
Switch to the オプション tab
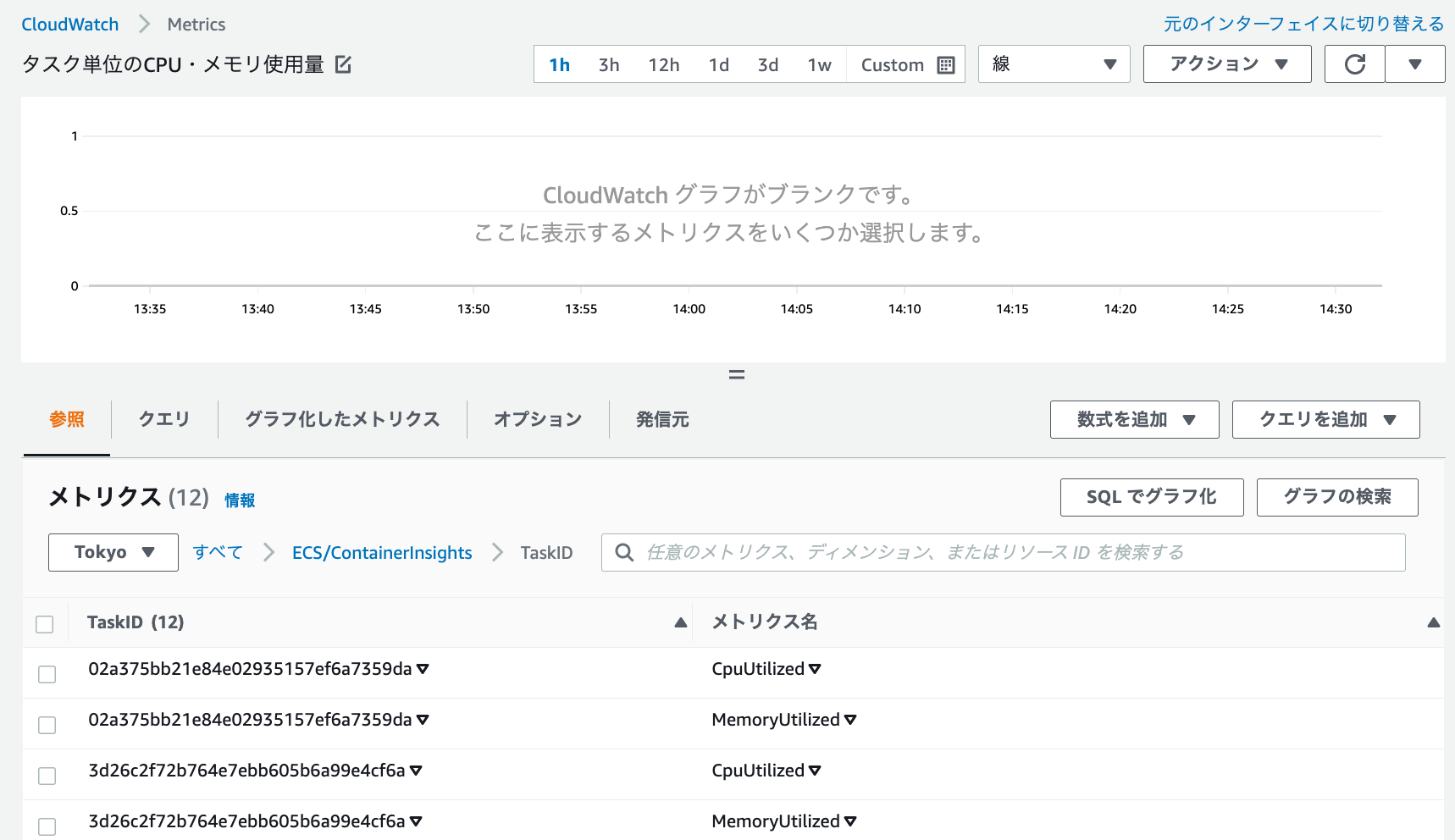(537, 419)
